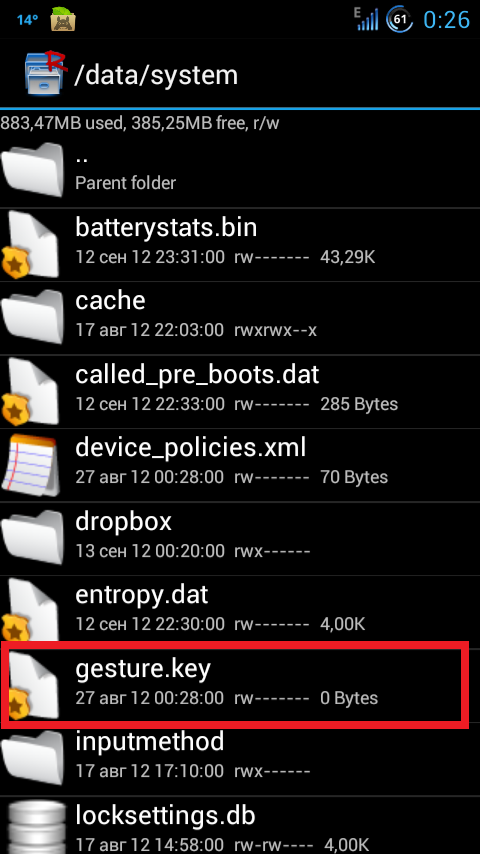
Task: Tap the notification icon in status bar
Action: point(63,20)
